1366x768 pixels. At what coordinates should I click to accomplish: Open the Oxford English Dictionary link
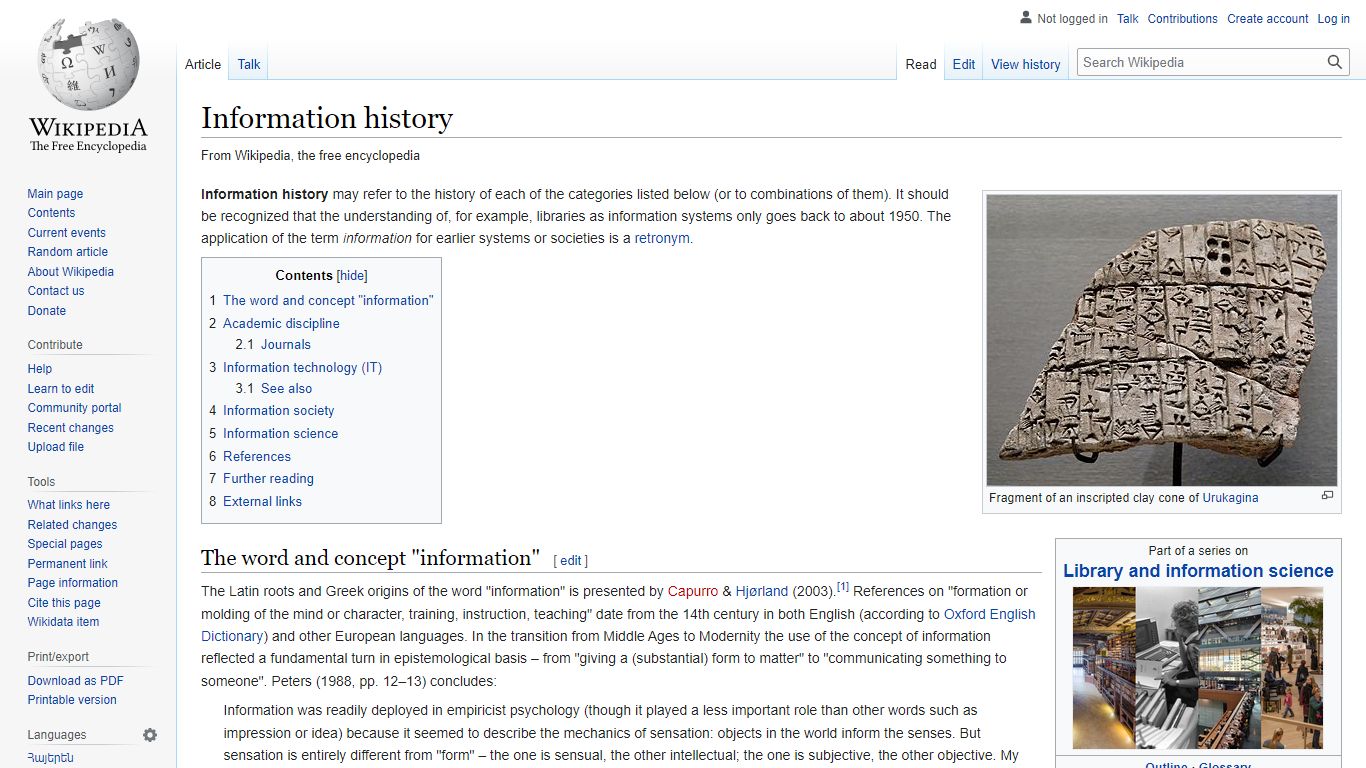(x=990, y=614)
